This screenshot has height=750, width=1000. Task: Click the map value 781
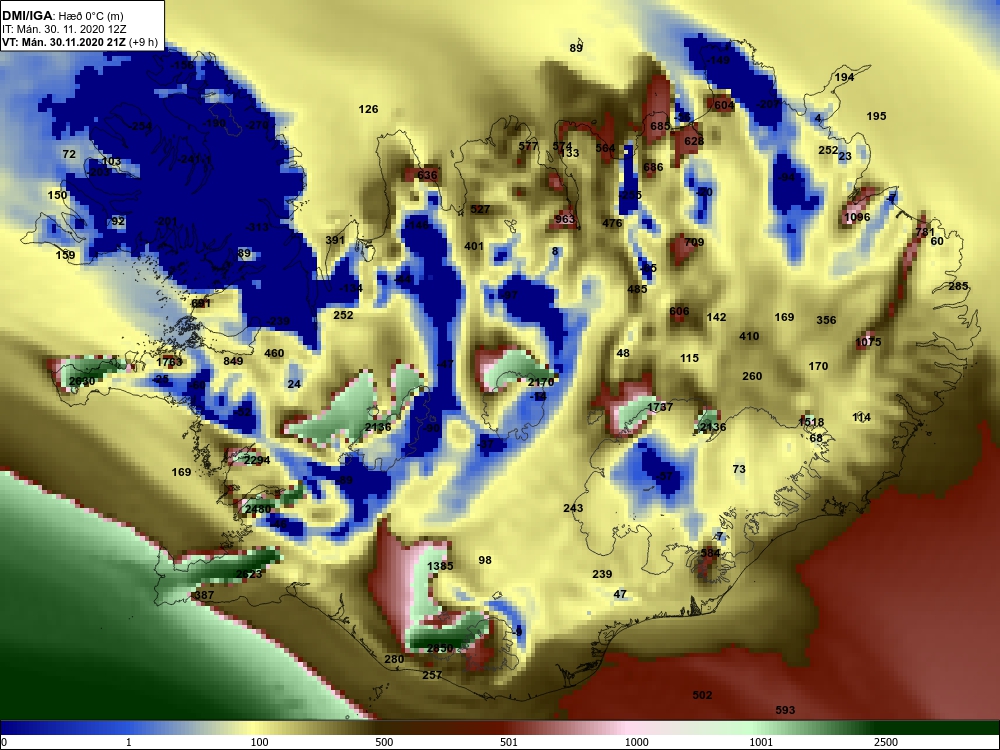[925, 233]
